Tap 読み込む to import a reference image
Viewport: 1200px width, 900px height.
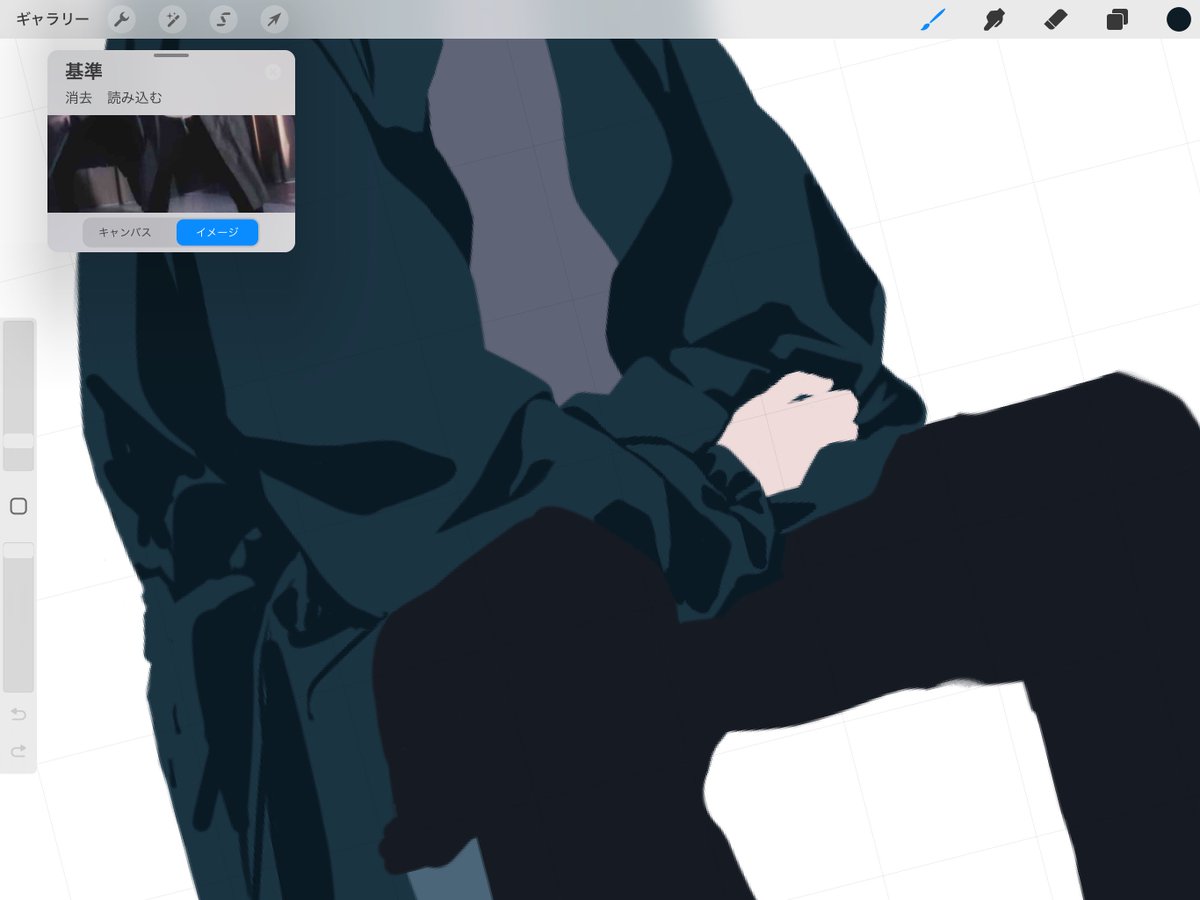point(134,98)
